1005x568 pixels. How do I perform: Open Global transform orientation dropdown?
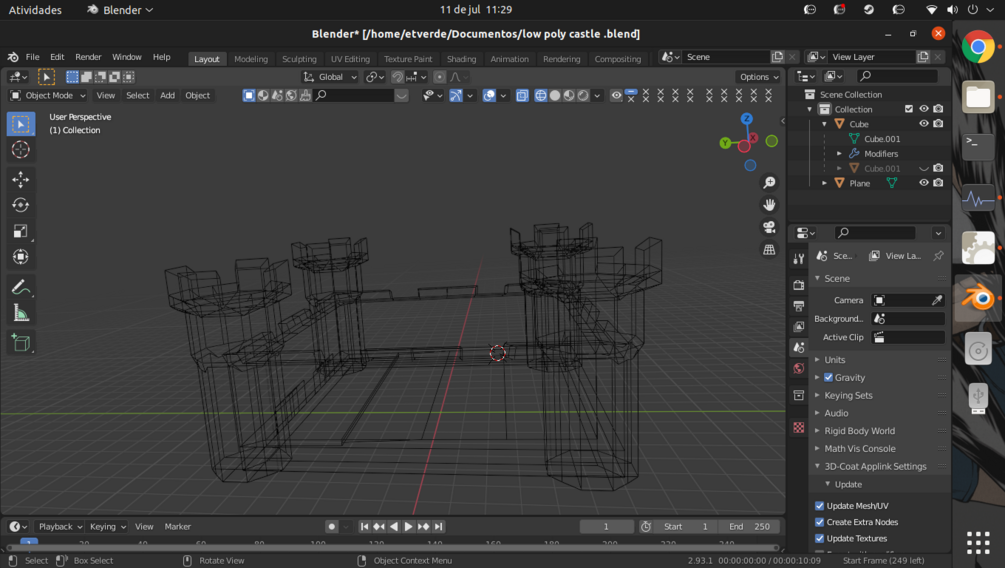coord(330,77)
